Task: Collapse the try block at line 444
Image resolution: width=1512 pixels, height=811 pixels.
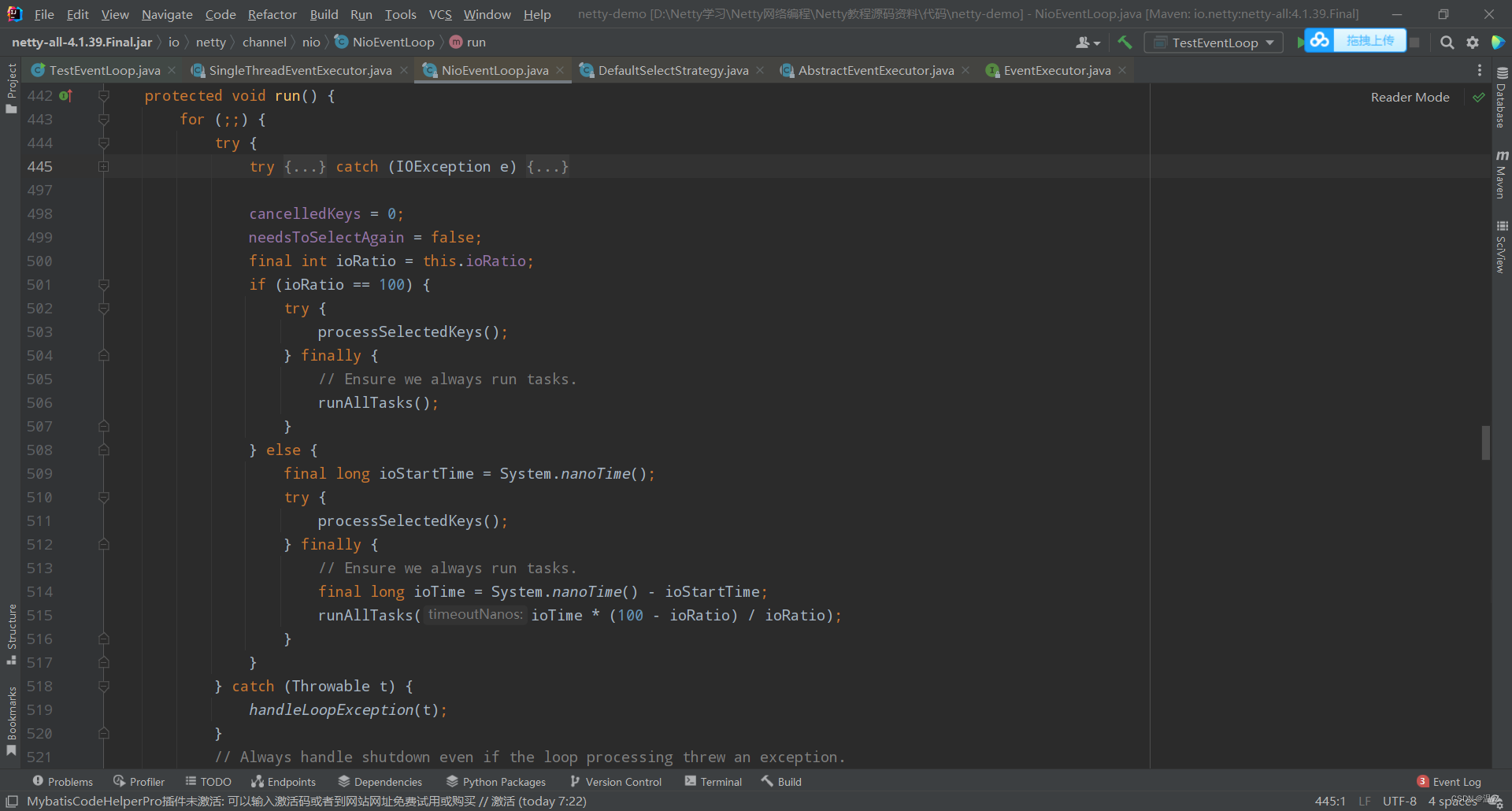Action: tap(103, 143)
